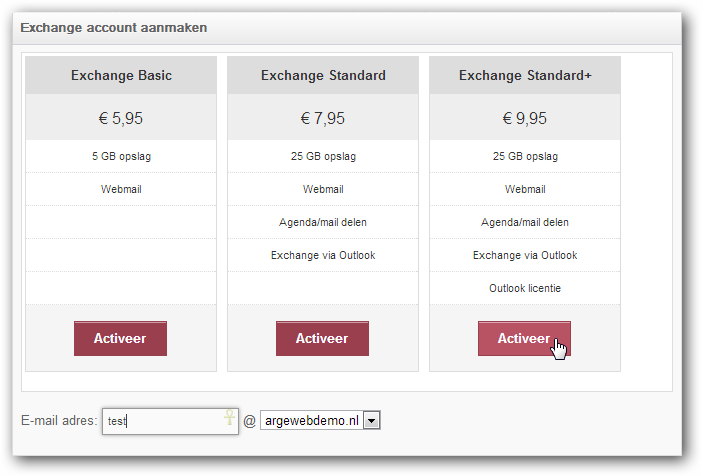Focus the E-mail adres input field

pyautogui.click(x=170, y=421)
